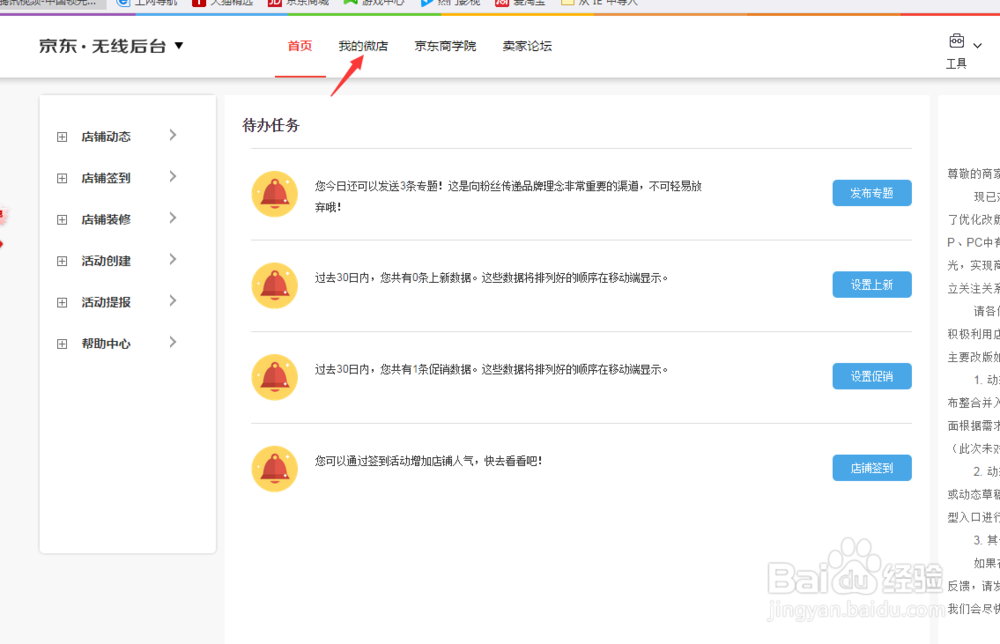
Task: Switch to 我的微店 tab
Action: pyautogui.click(x=363, y=46)
